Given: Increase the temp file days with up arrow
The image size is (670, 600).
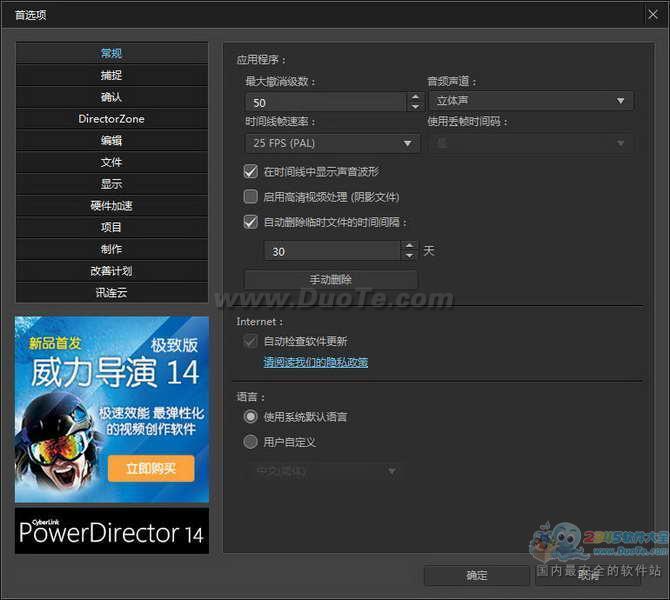Looking at the screenshot, I should point(409,246).
